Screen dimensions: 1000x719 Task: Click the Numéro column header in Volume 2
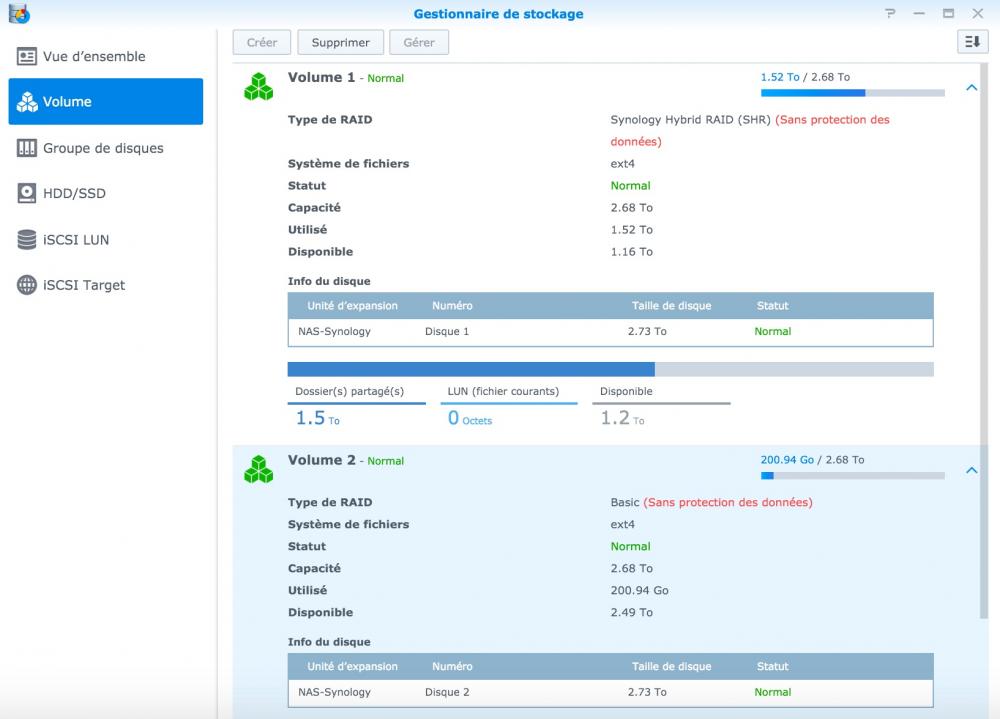(x=452, y=666)
